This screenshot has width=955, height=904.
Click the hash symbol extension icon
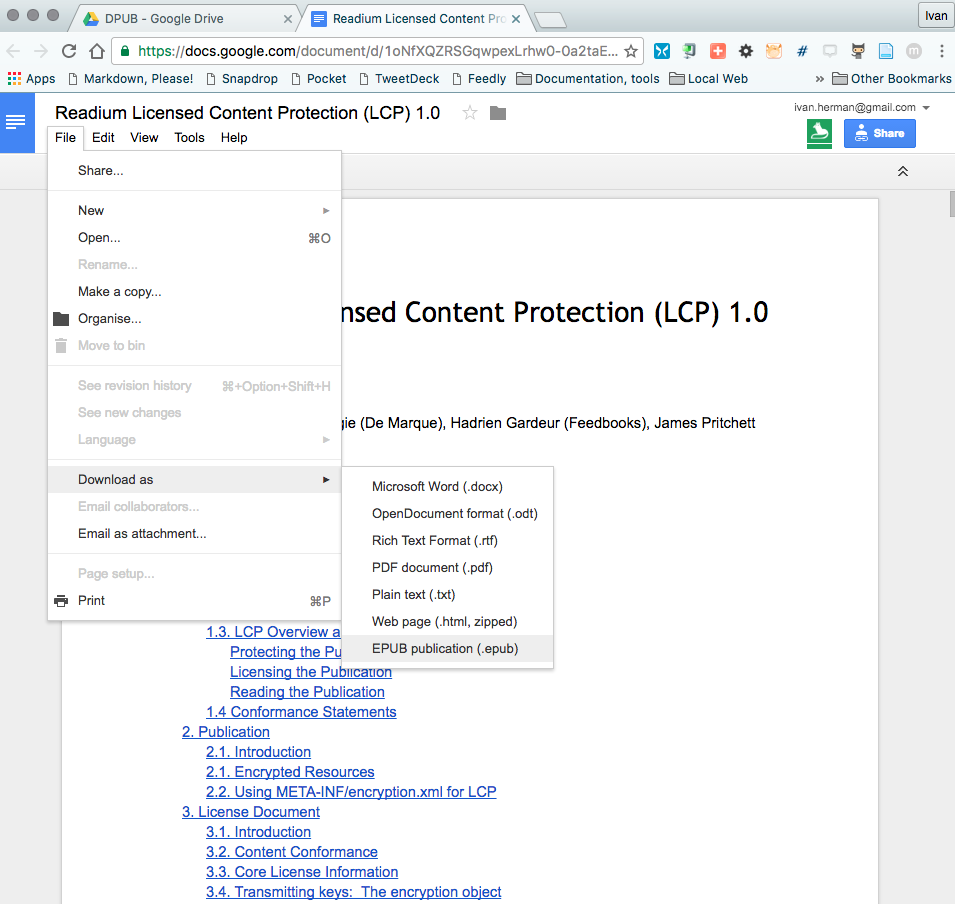pos(802,51)
